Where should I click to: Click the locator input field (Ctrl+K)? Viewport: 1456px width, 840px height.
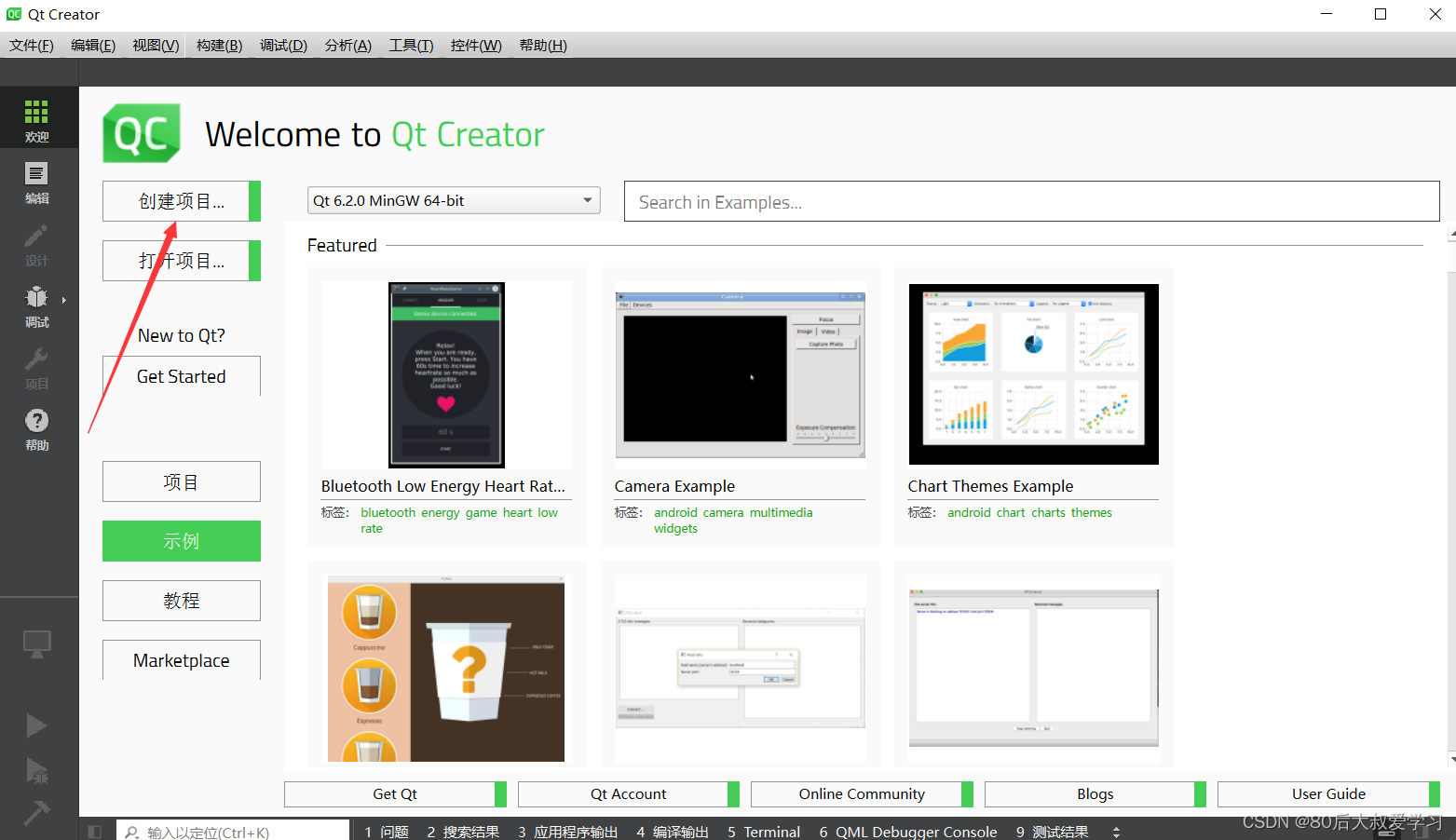pyautogui.click(x=233, y=832)
